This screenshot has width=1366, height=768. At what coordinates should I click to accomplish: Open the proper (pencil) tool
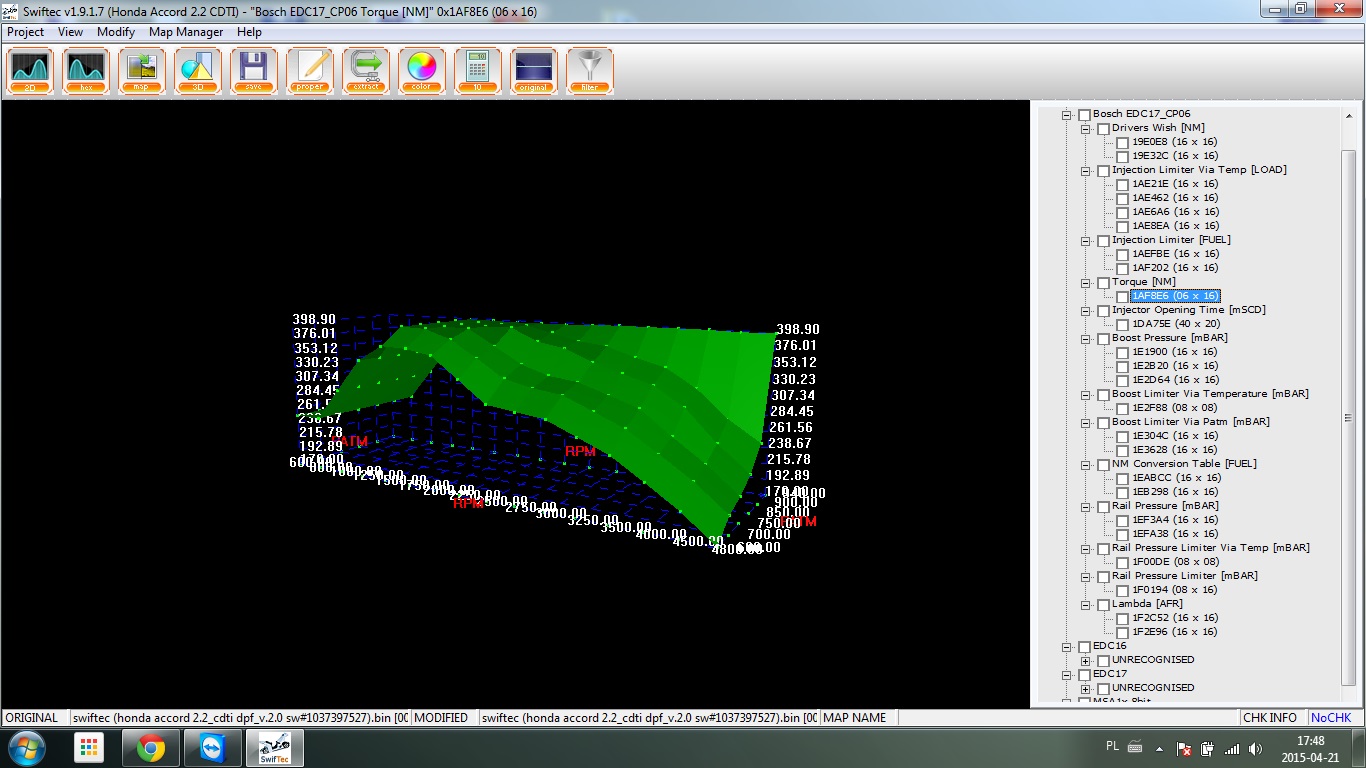click(310, 71)
